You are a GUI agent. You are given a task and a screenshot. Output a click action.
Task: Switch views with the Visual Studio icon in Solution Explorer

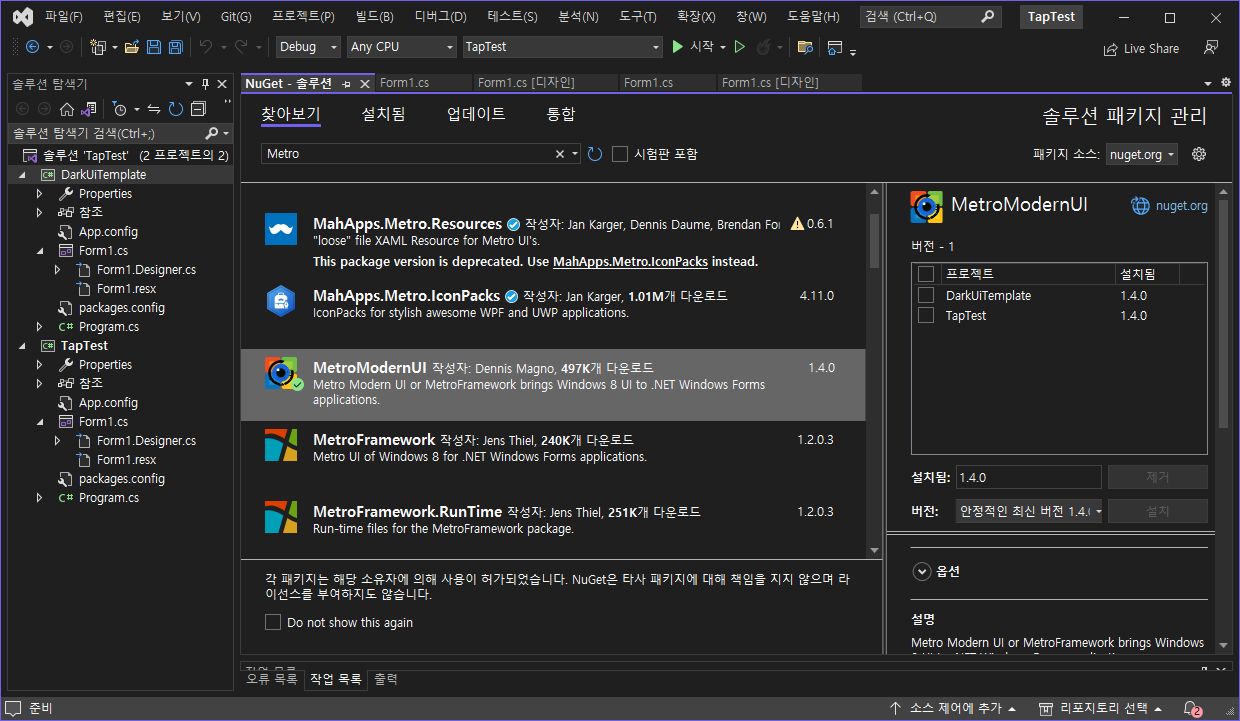[88, 109]
